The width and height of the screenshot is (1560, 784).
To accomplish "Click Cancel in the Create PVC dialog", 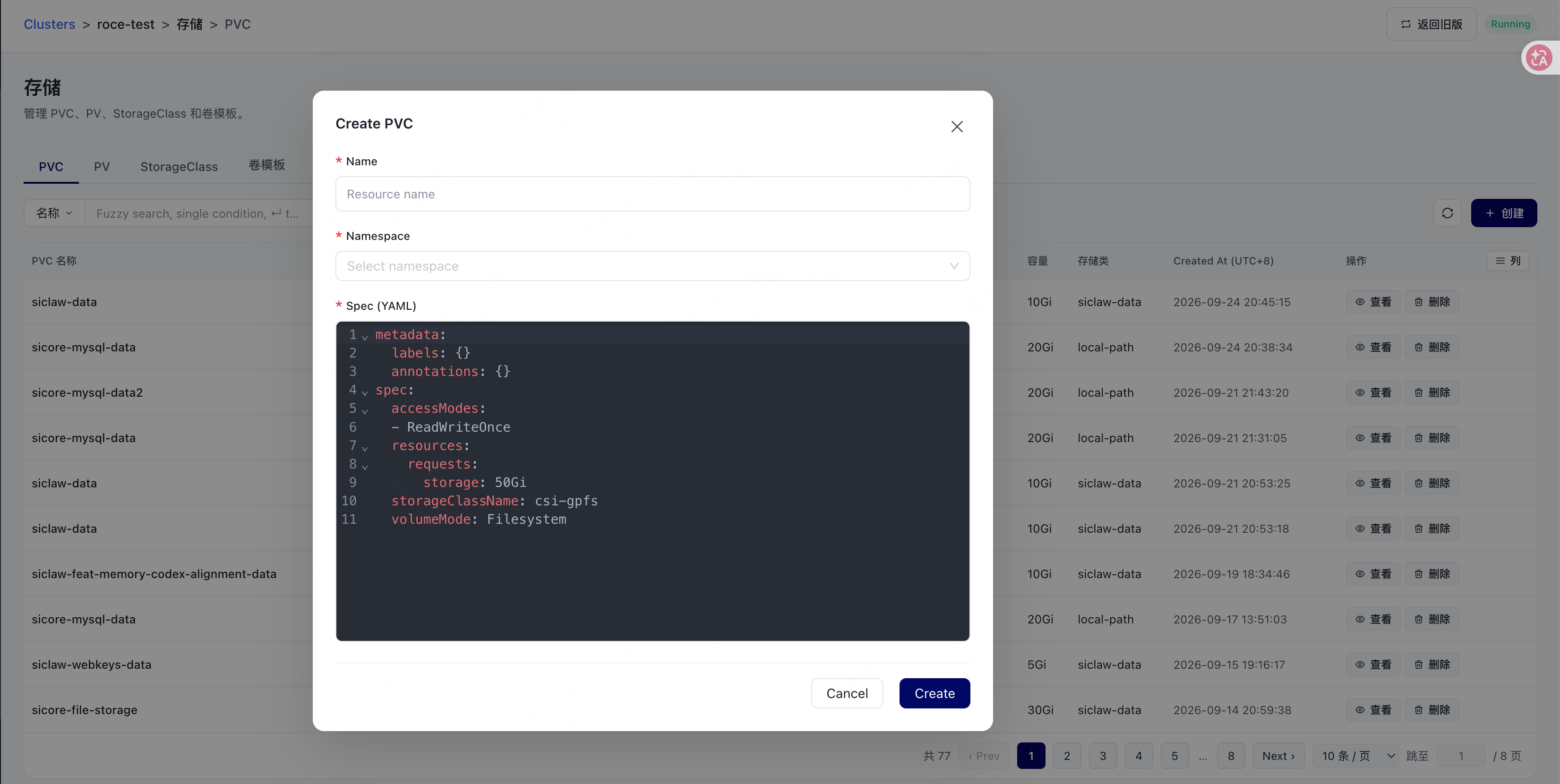I will (847, 693).
